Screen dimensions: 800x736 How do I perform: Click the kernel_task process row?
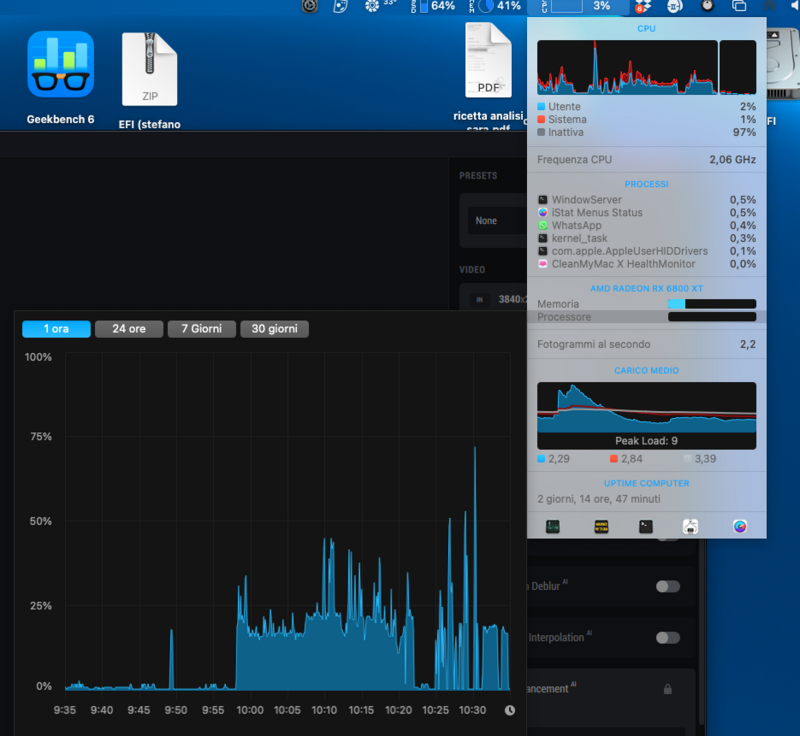(x=646, y=238)
